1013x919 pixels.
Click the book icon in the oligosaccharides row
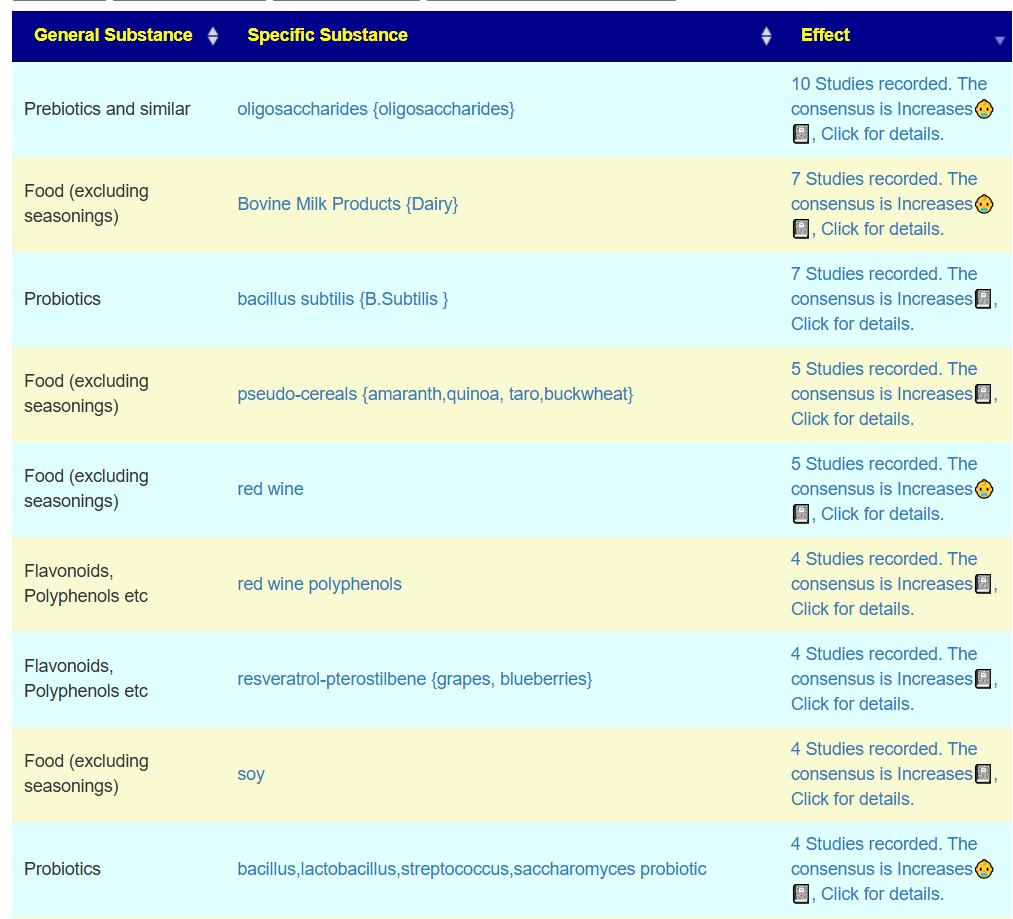point(801,134)
